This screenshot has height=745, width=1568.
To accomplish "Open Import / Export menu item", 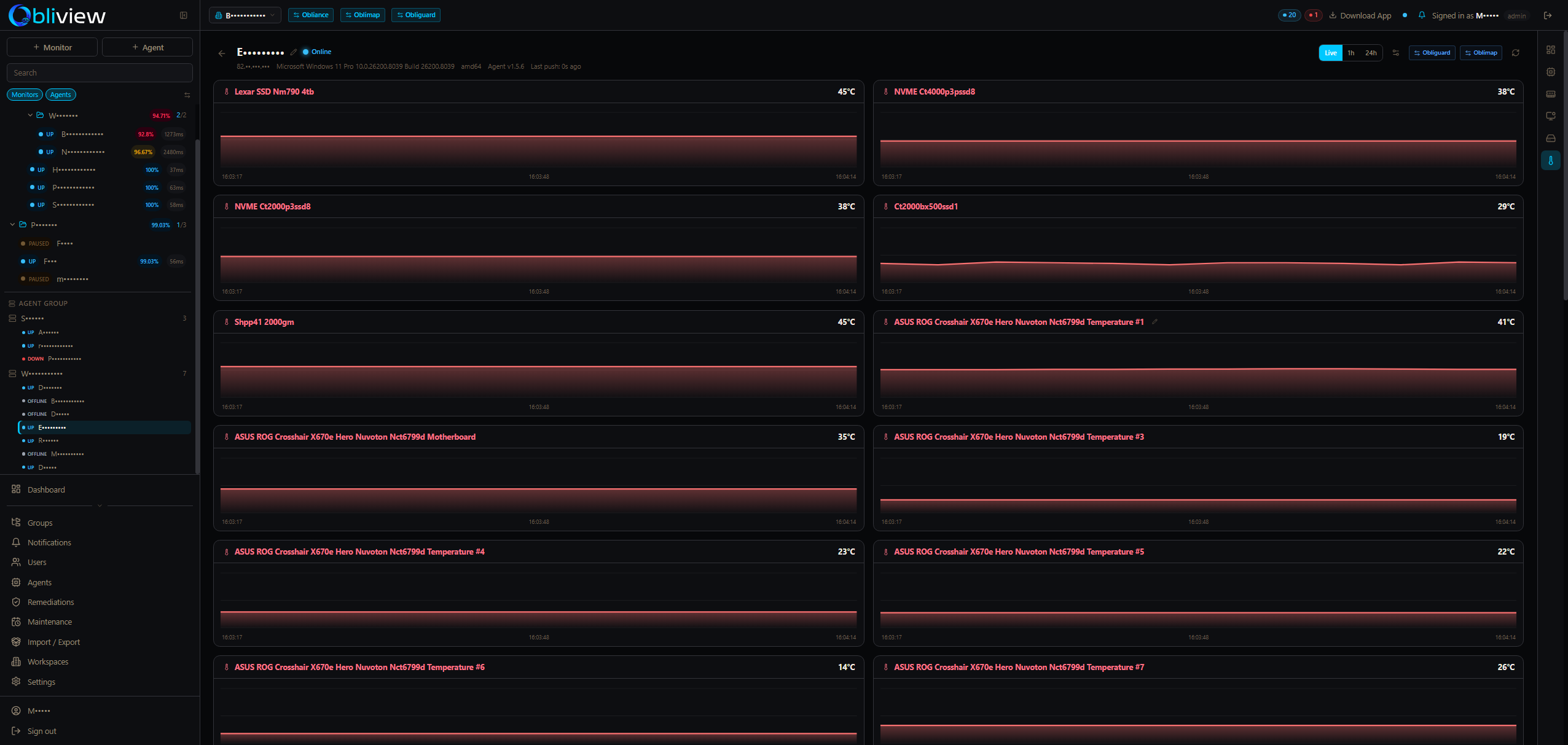I will (x=53, y=642).
